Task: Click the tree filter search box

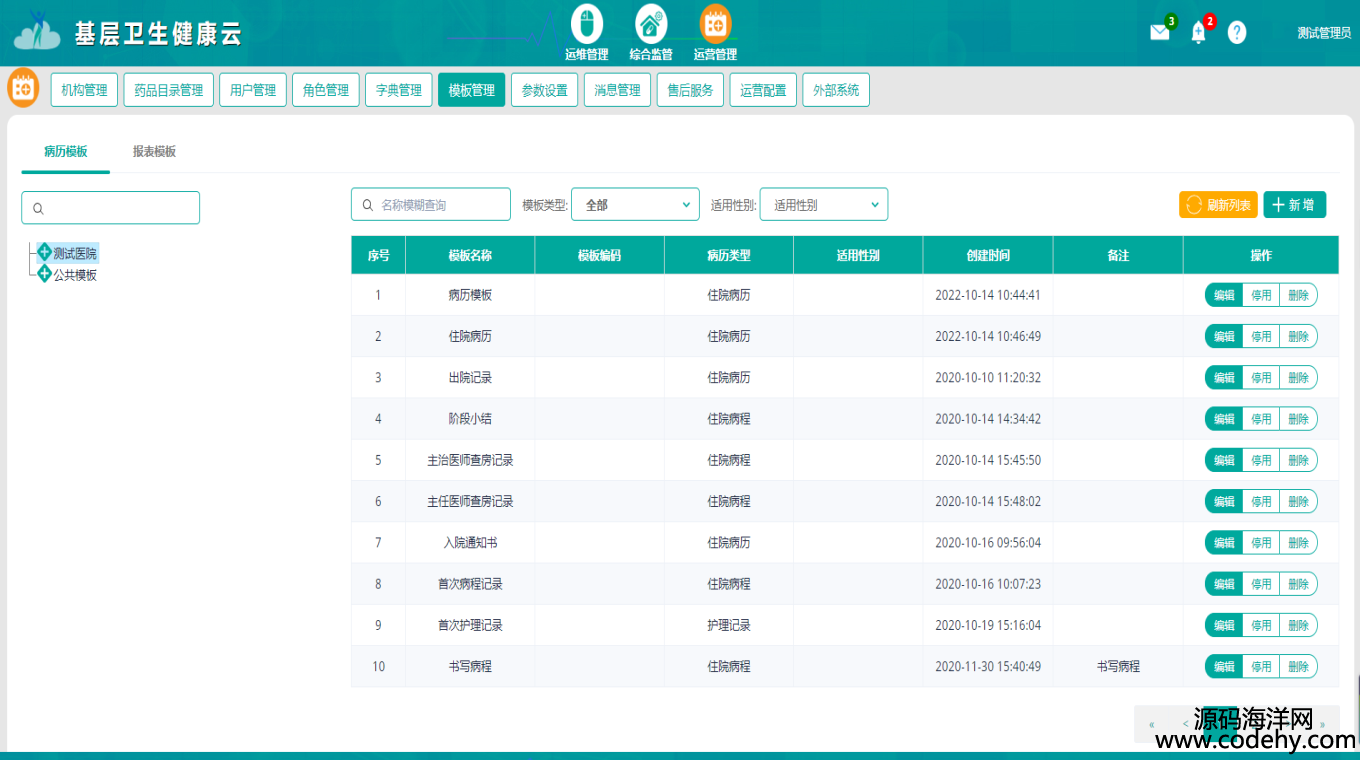Action: tap(110, 208)
